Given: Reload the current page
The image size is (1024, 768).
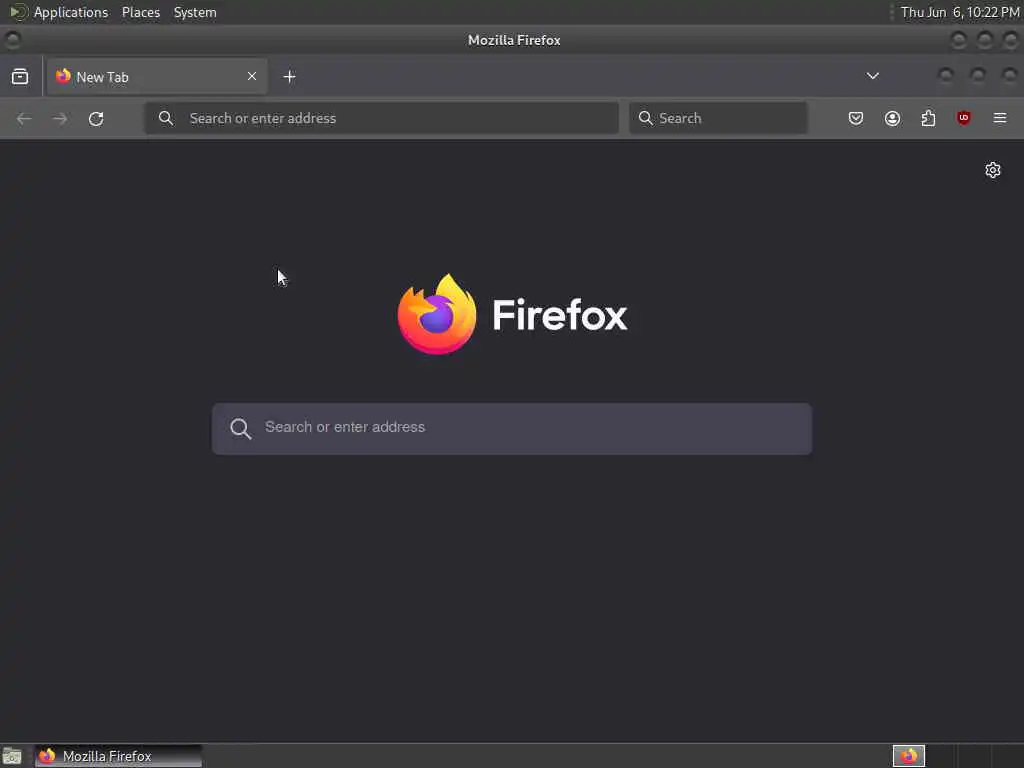Looking at the screenshot, I should 96,118.
